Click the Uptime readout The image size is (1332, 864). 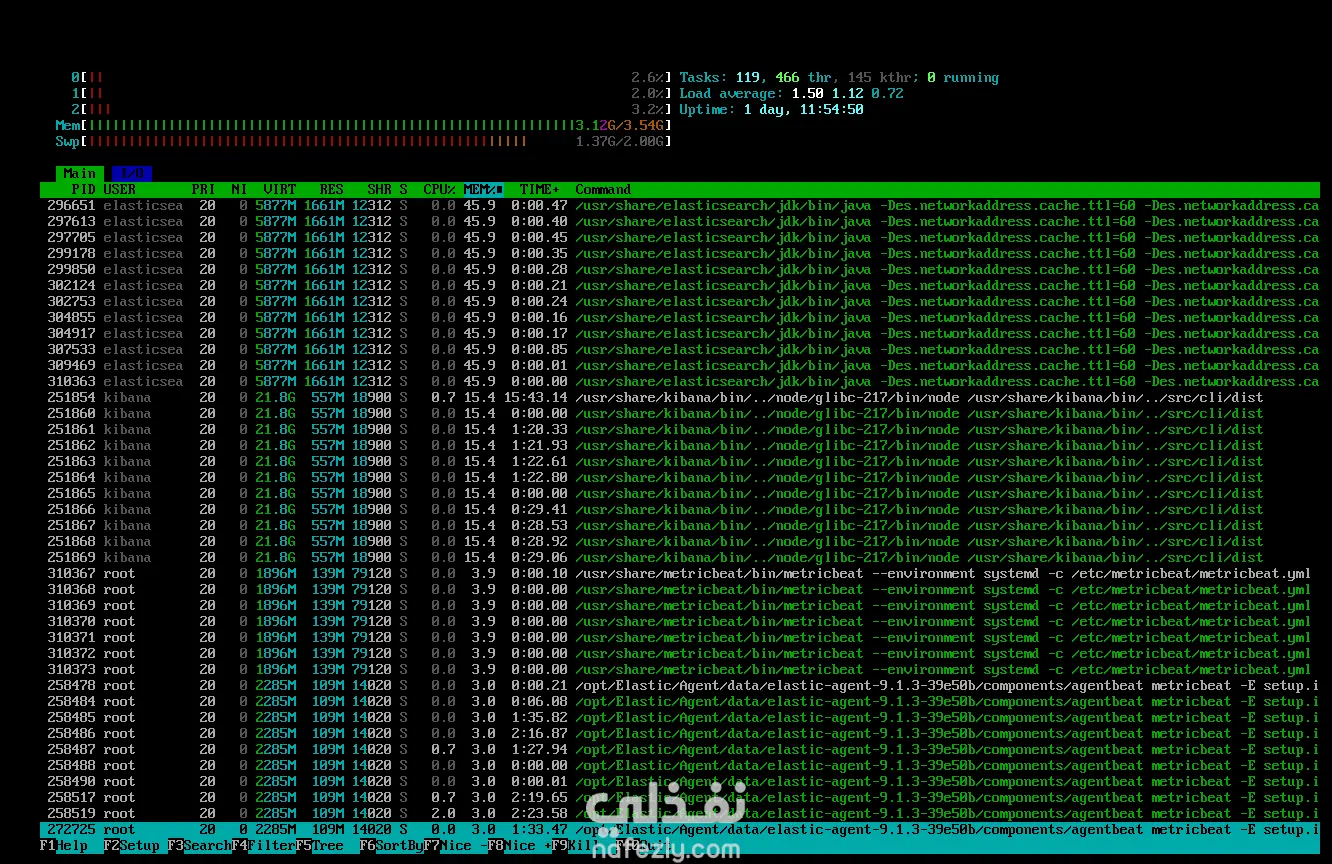tap(771, 109)
